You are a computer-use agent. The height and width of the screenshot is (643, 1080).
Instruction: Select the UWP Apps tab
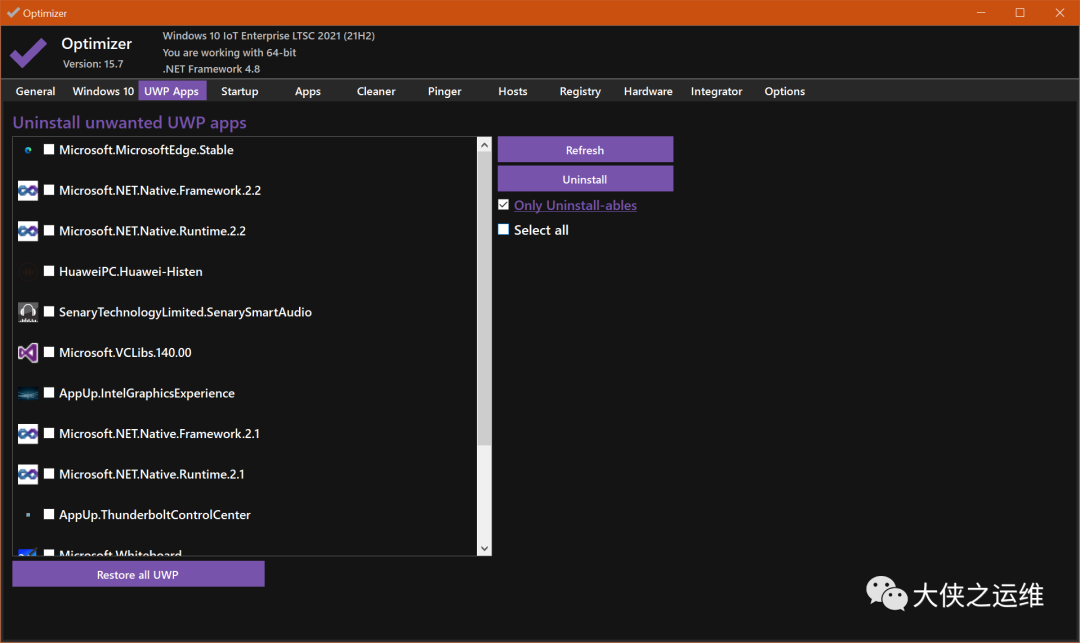(x=172, y=91)
